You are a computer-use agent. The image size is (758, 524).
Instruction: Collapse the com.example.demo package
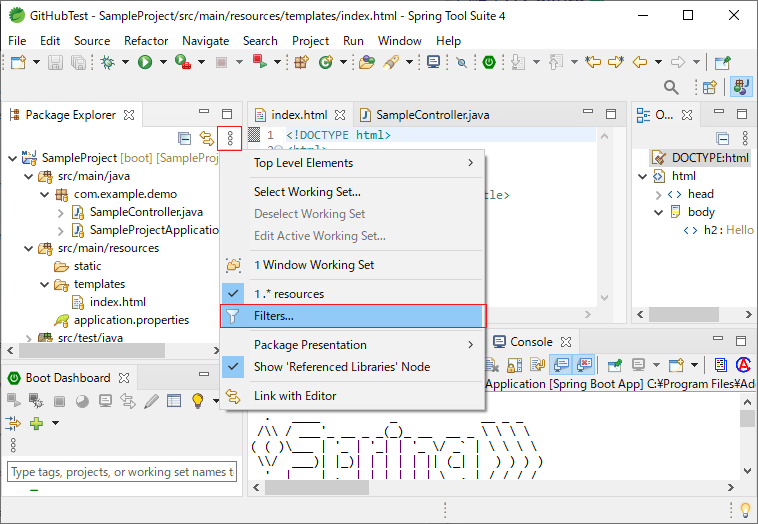pos(44,194)
